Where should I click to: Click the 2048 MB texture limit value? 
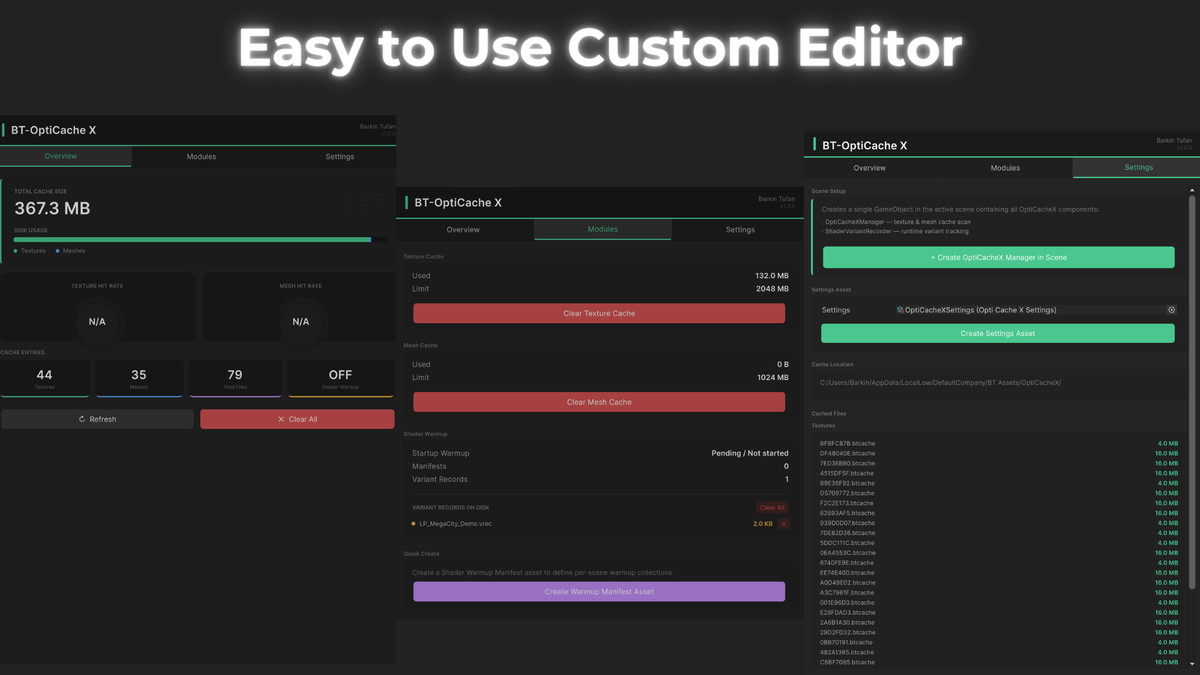772,289
